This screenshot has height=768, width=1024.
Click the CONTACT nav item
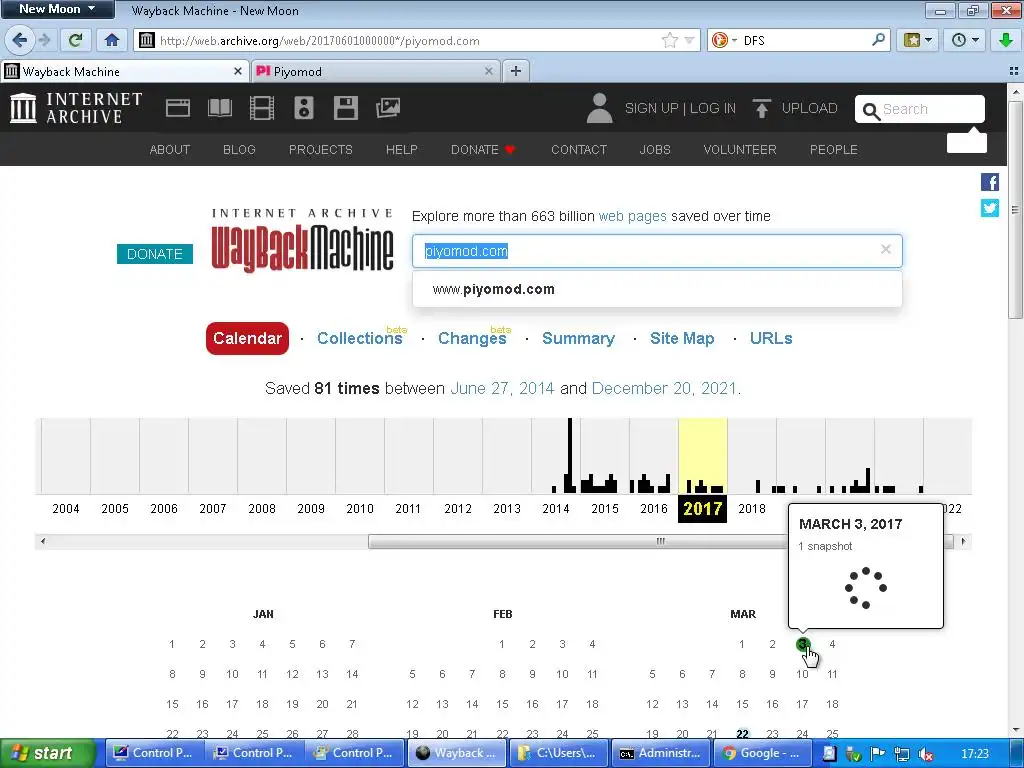579,150
